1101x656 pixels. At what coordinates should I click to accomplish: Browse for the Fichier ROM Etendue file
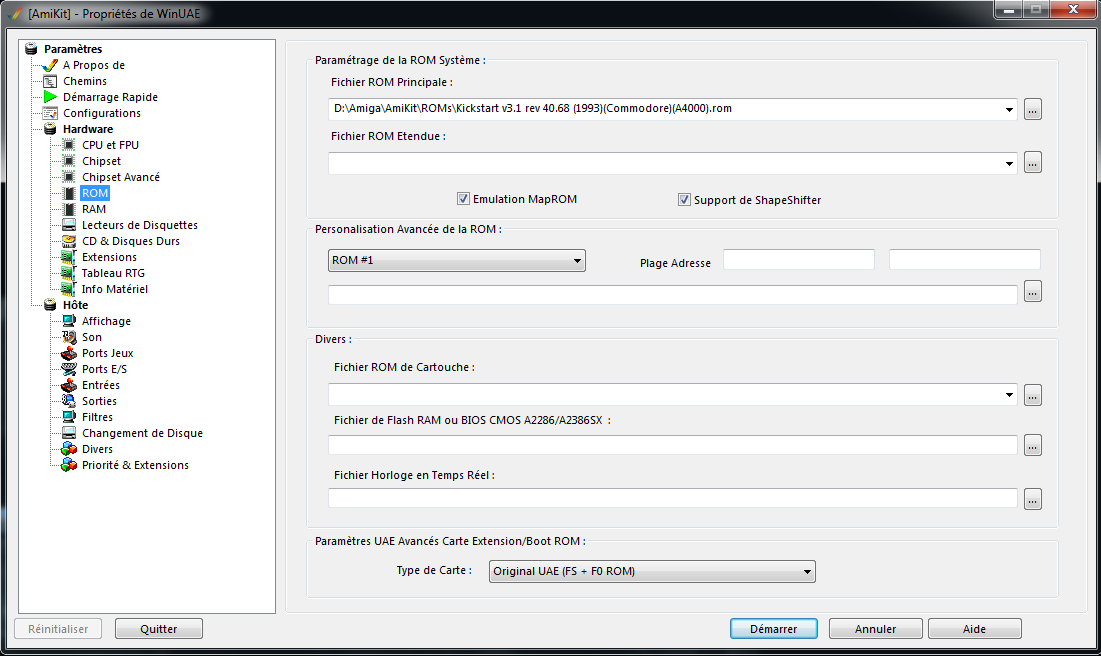[x=1033, y=163]
